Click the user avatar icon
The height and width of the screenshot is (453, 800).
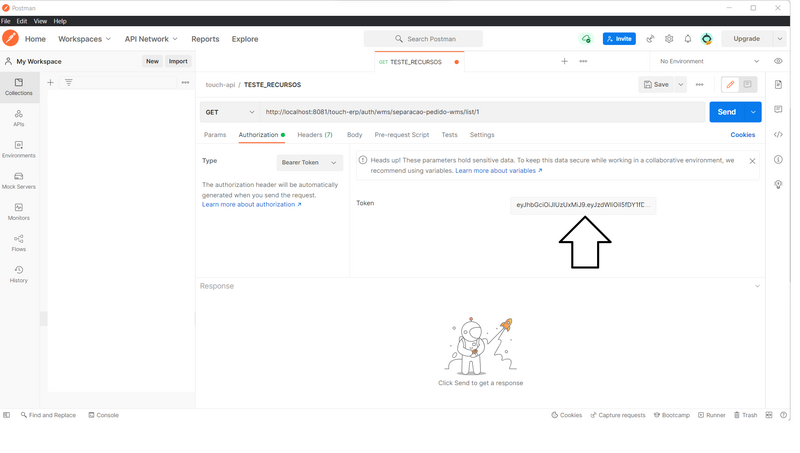(x=707, y=39)
